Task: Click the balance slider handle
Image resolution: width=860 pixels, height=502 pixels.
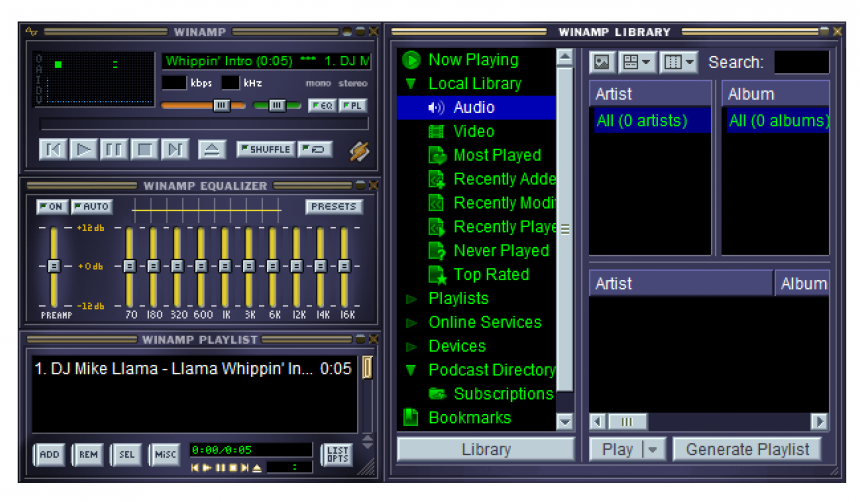Action: 277,105
